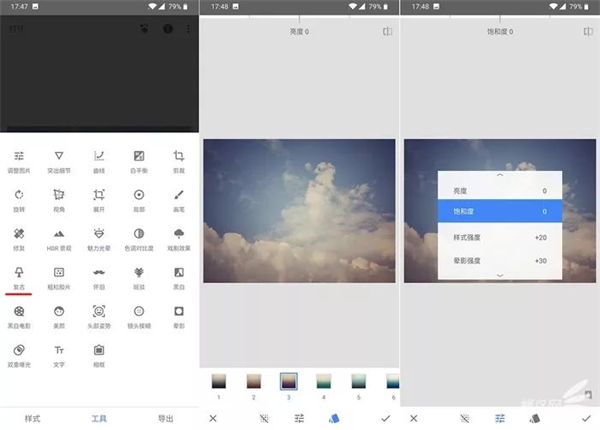Select the 魅力光晕 glamour glow tool
The height and width of the screenshot is (430, 600).
pos(99,240)
